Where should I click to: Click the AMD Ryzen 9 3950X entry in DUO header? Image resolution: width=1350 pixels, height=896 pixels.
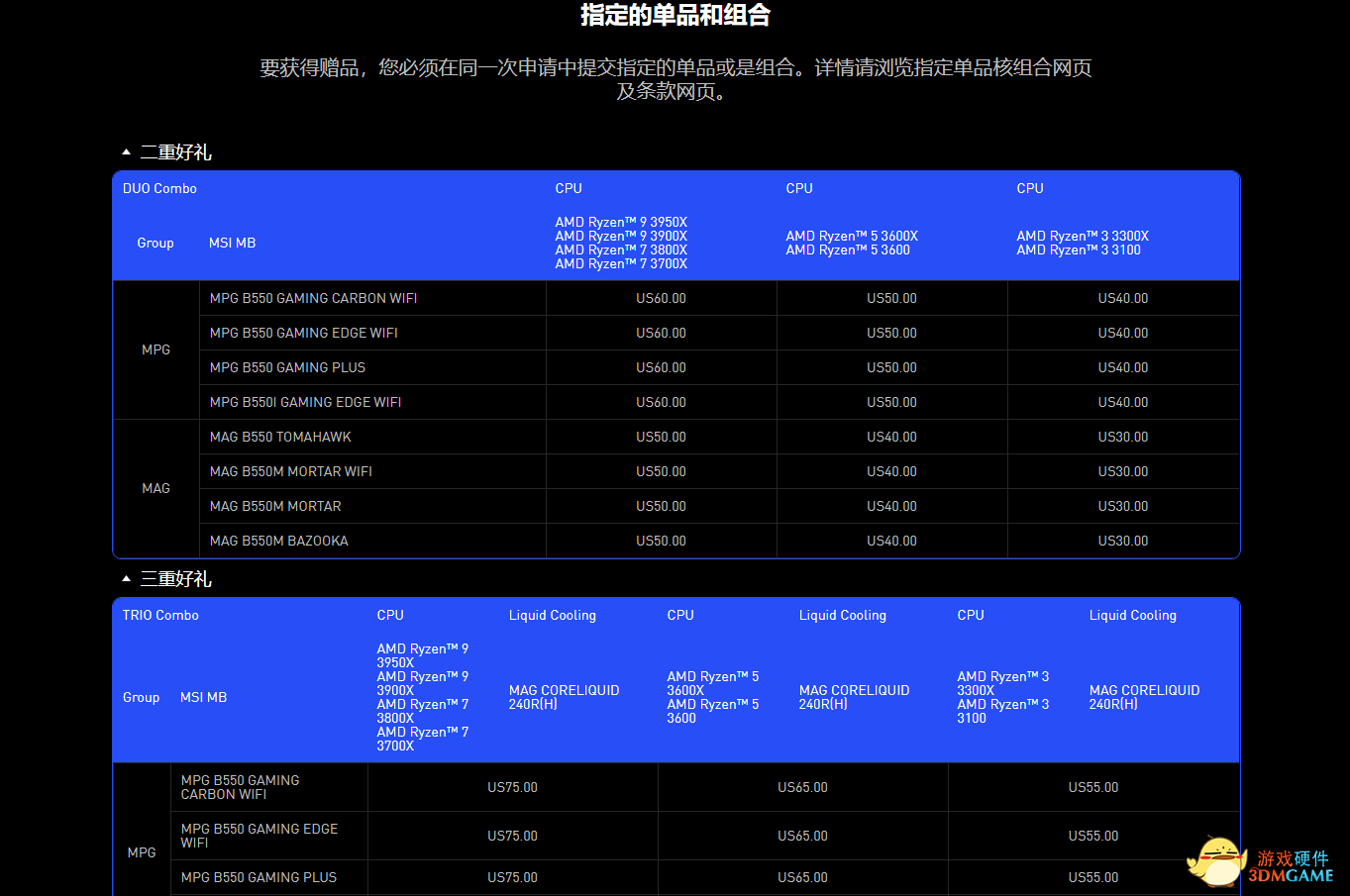(x=621, y=222)
